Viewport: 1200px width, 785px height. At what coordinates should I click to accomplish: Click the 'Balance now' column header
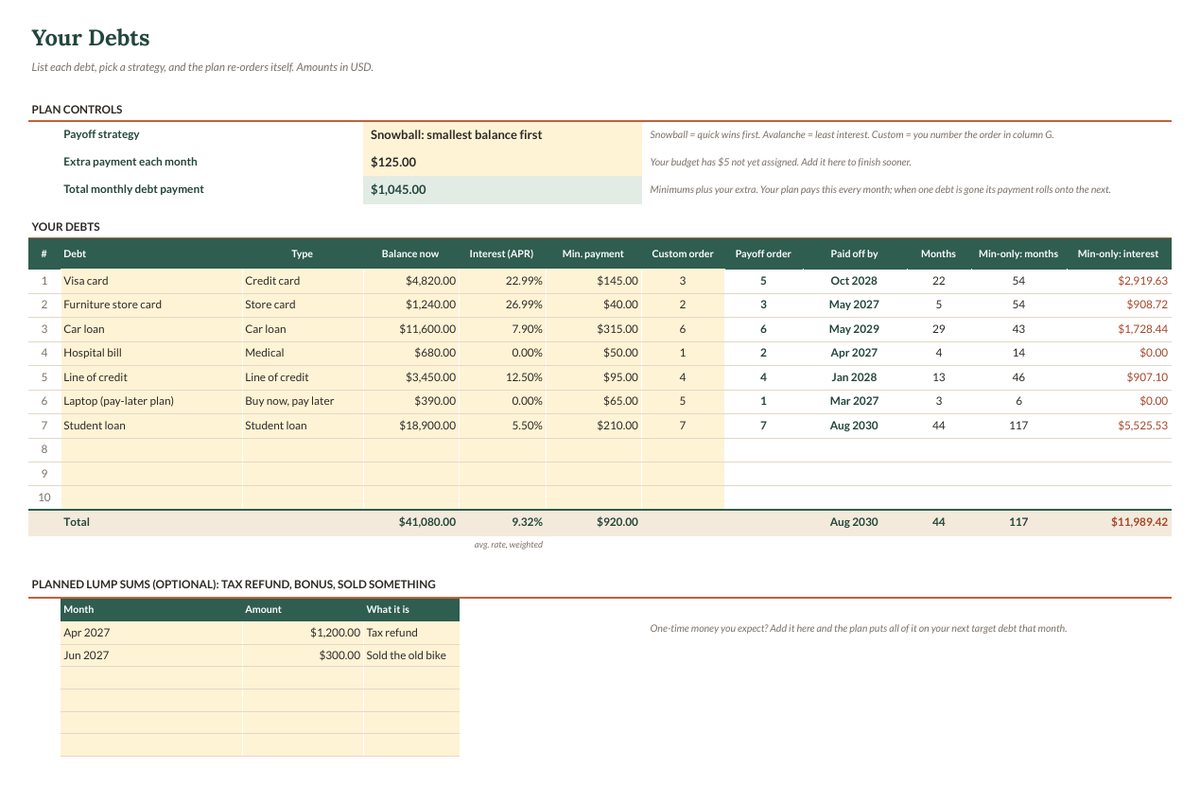click(411, 254)
